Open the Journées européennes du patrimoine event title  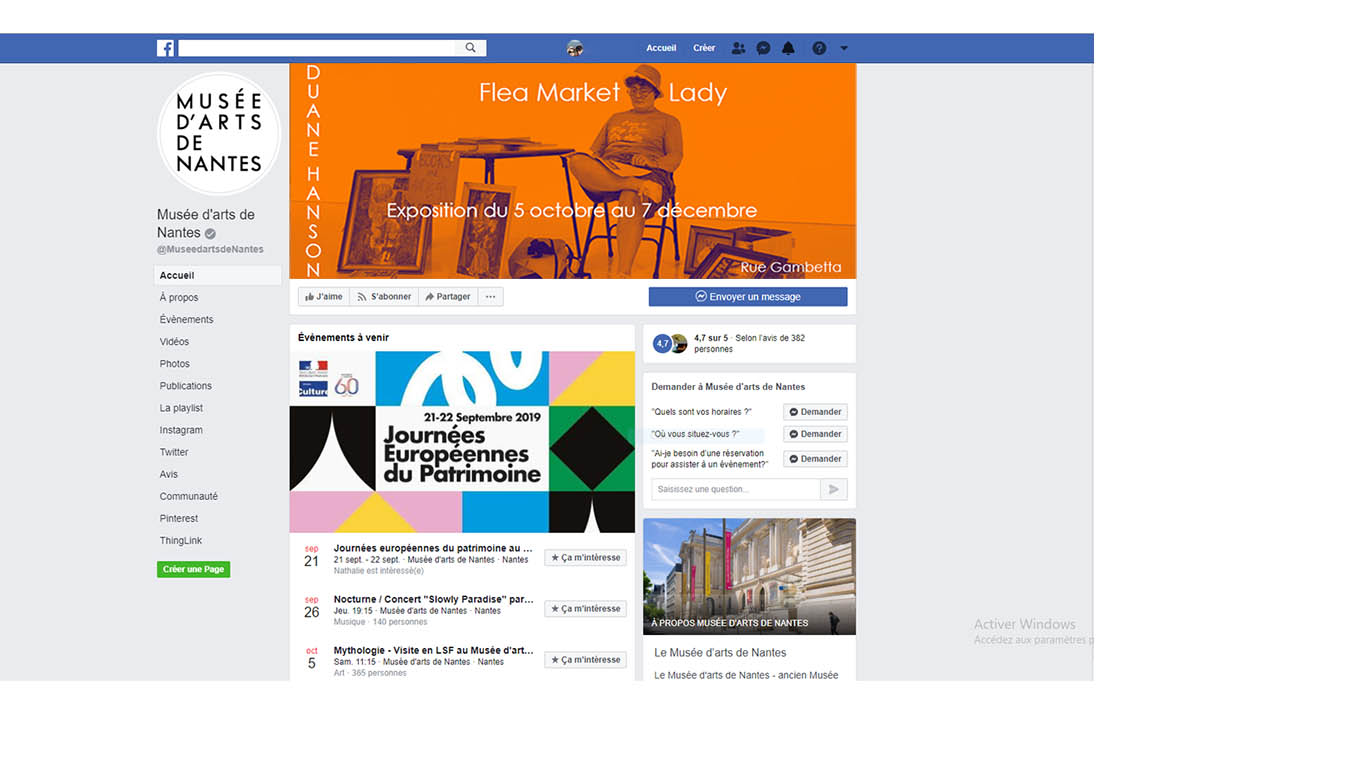tap(433, 548)
